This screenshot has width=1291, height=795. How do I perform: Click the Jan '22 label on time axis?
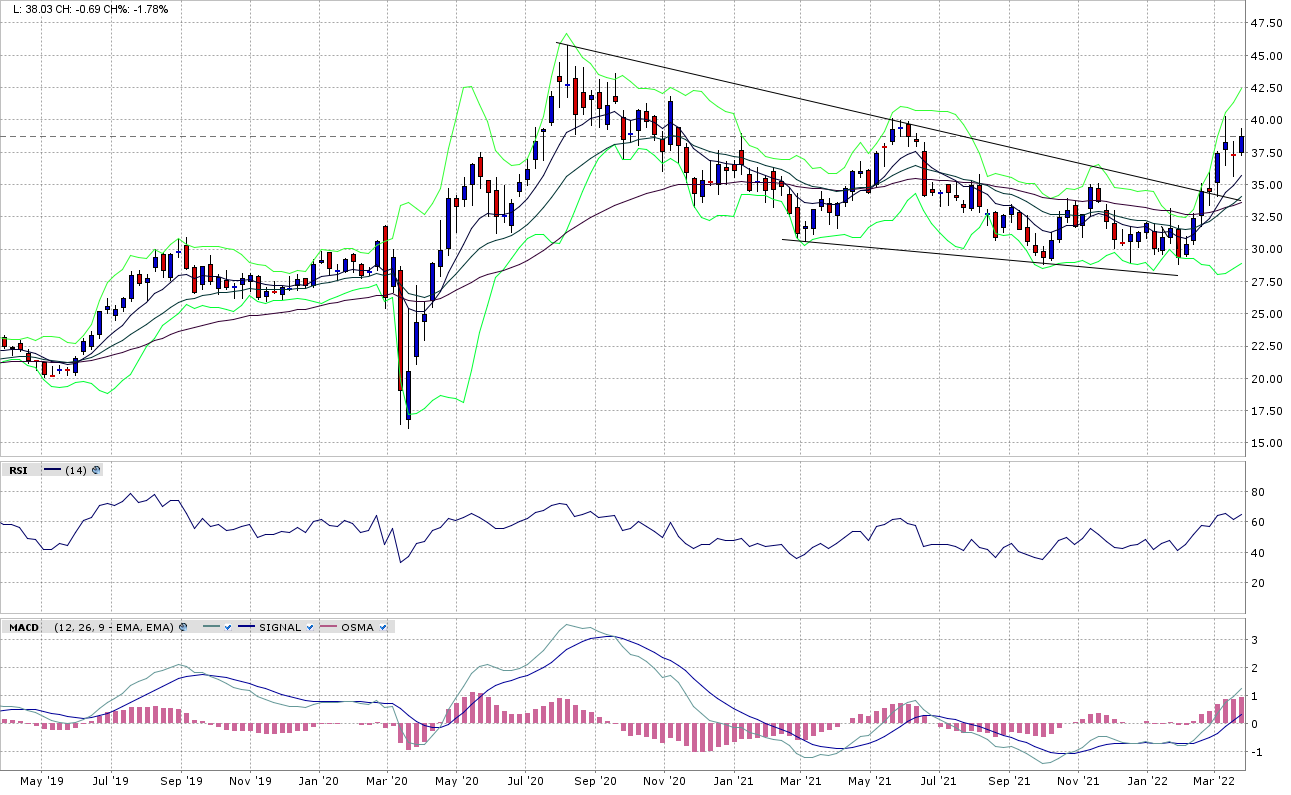pos(1149,779)
